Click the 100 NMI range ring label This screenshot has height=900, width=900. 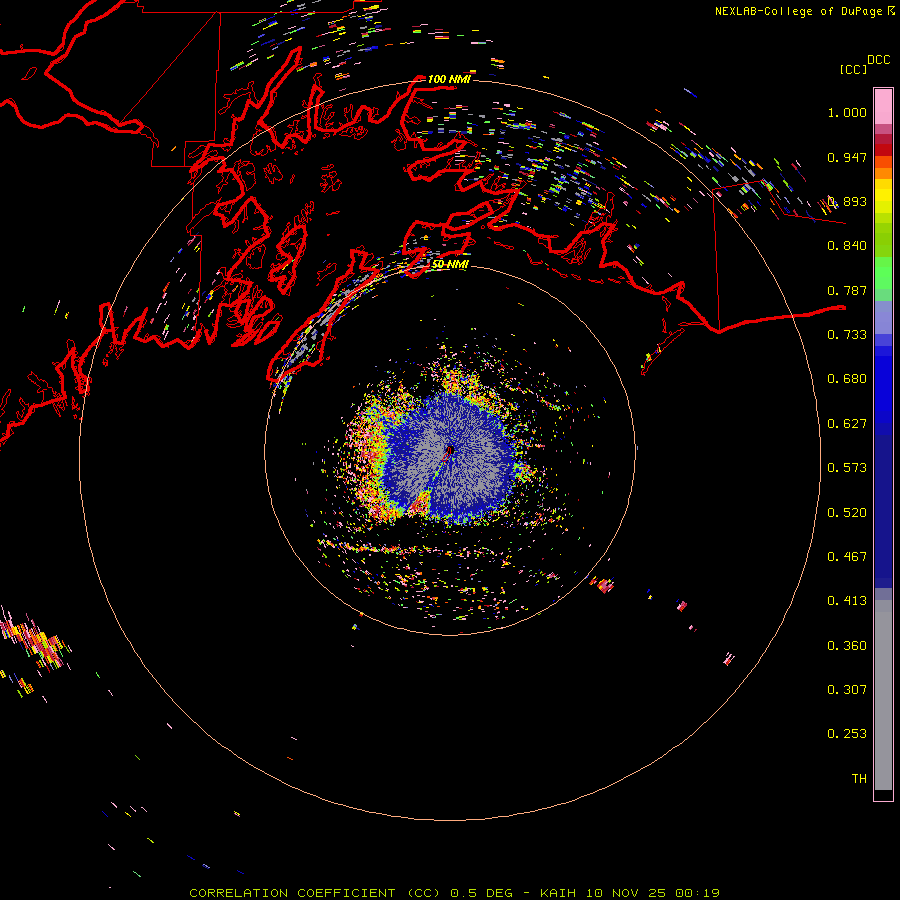449,79
